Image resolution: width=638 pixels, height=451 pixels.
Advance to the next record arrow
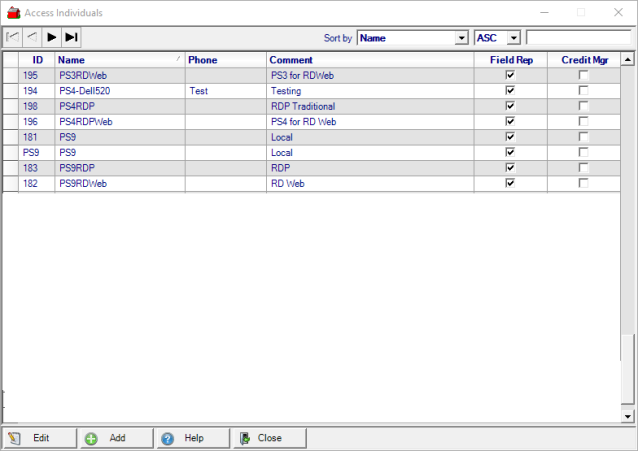52,38
